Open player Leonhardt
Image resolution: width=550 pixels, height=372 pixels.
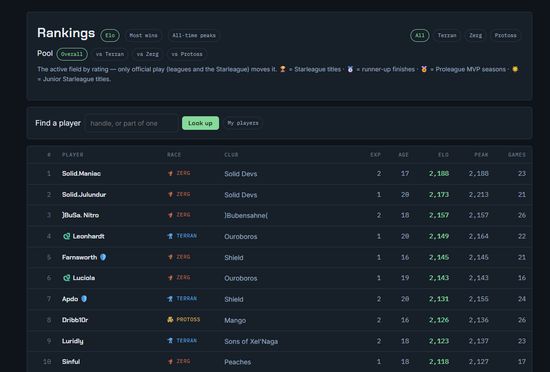(88, 236)
